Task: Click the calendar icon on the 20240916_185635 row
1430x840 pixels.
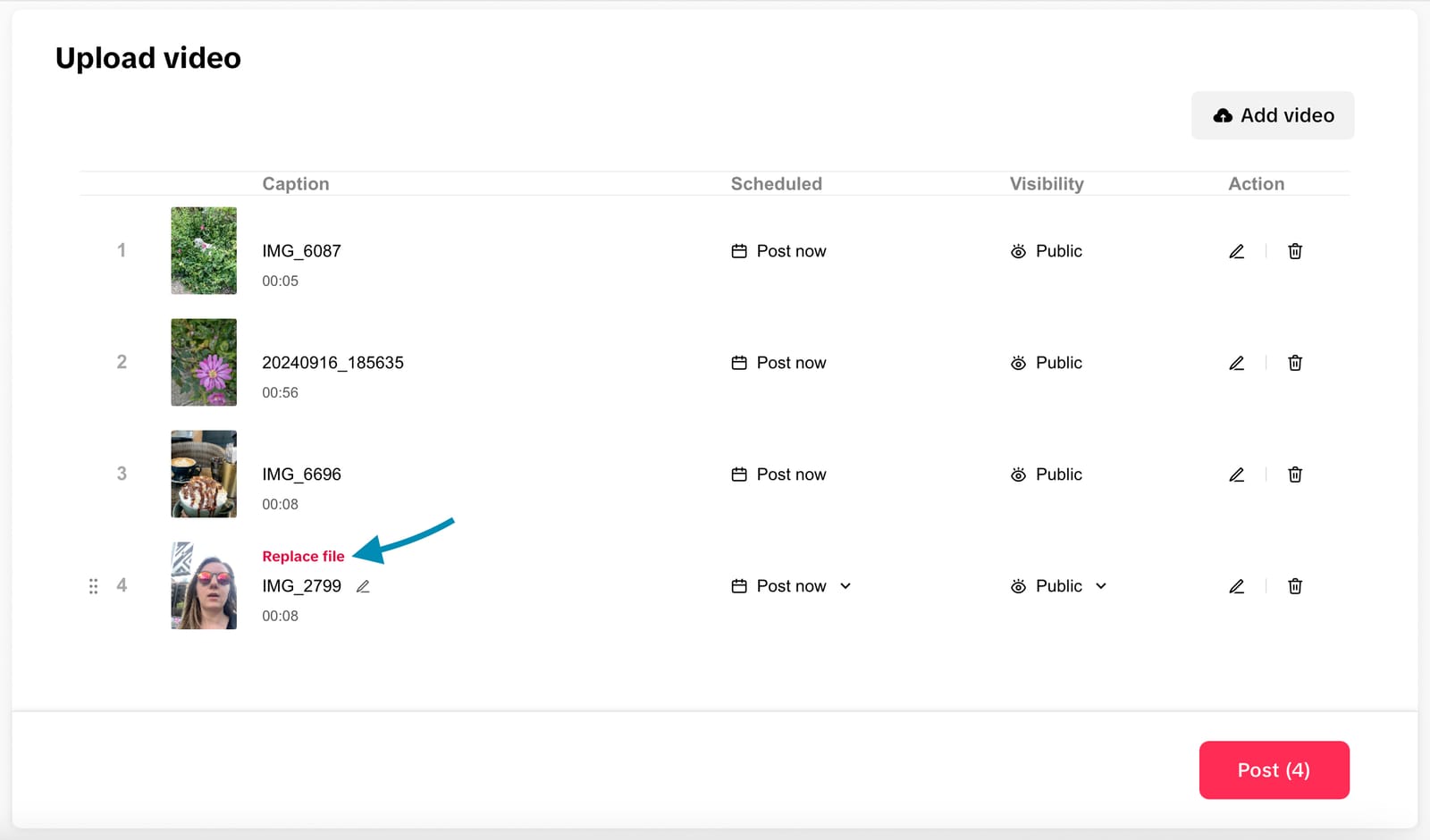Action: click(x=738, y=363)
